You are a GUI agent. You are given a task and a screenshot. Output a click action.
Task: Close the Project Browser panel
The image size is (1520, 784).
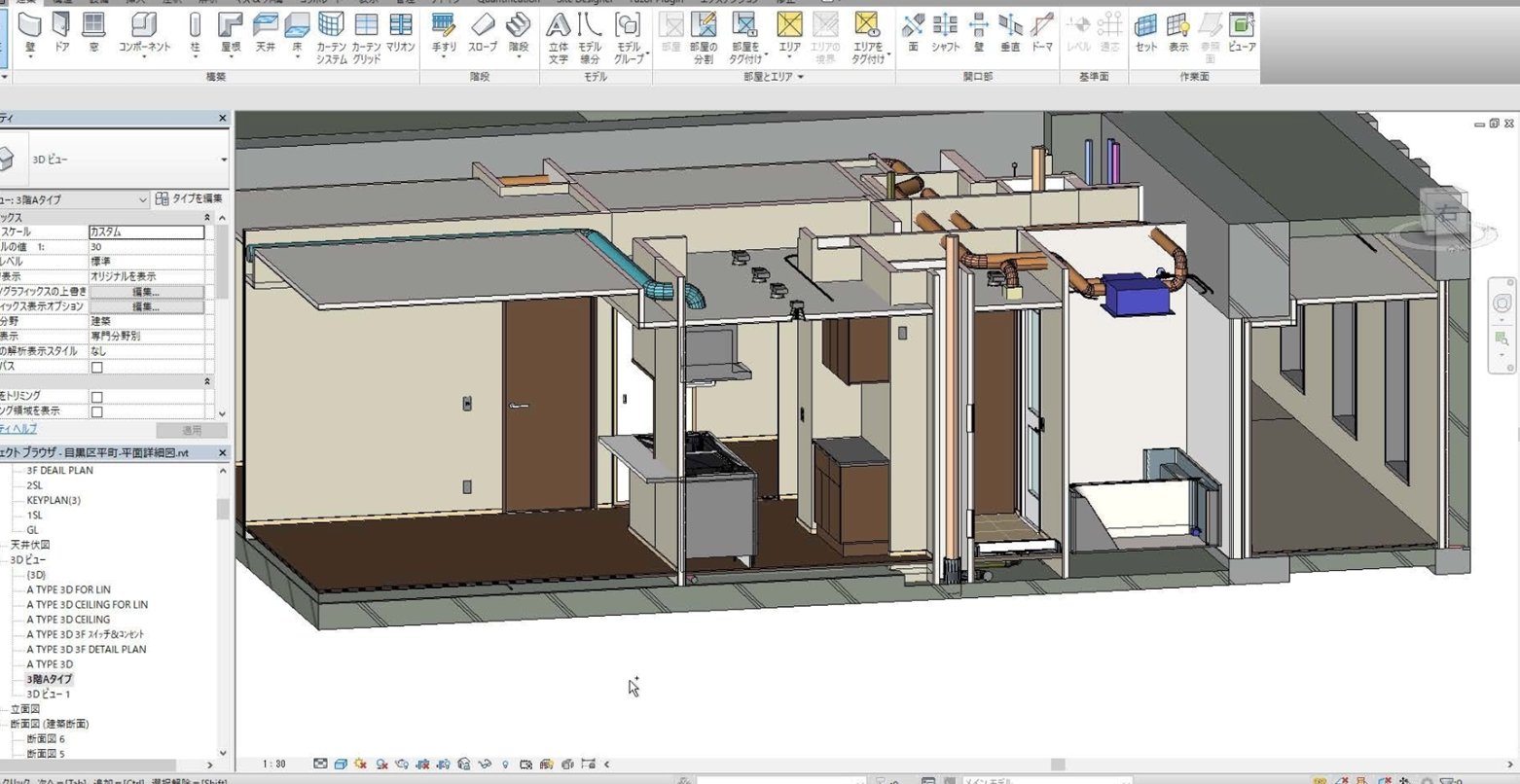[x=222, y=453]
